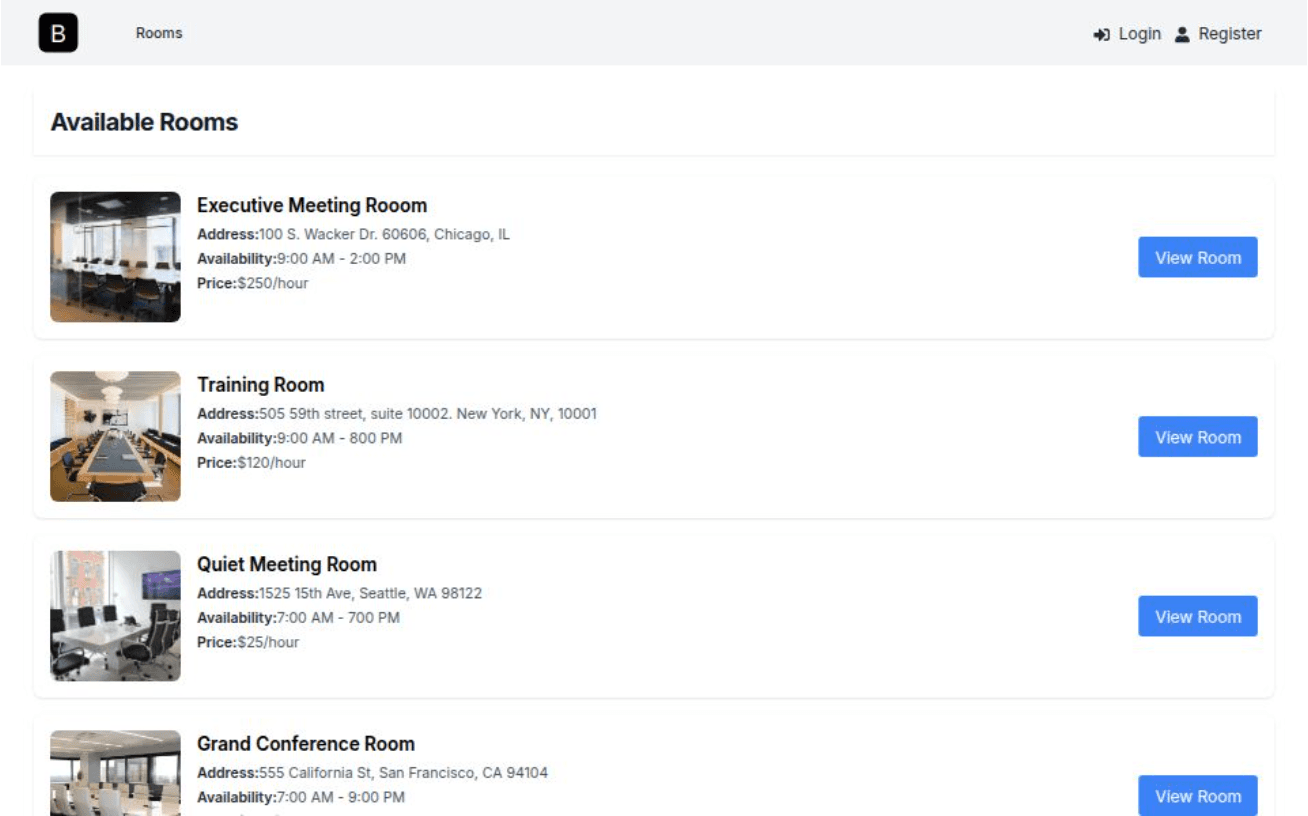
Task: Click the Training Room title
Action: [x=260, y=385]
